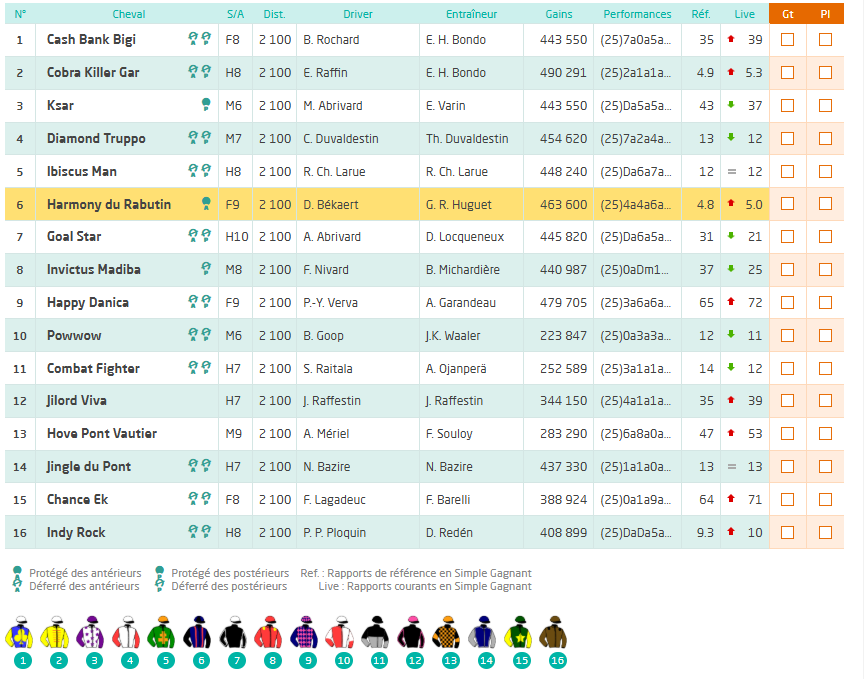Click jockey silk number 5, green with orange cross

coord(165,634)
